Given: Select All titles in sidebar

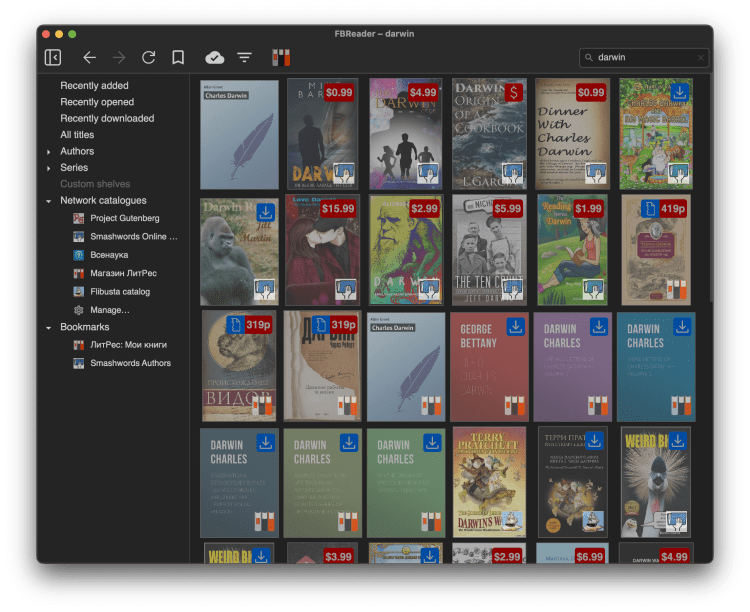Looking at the screenshot, I should tap(77, 135).
